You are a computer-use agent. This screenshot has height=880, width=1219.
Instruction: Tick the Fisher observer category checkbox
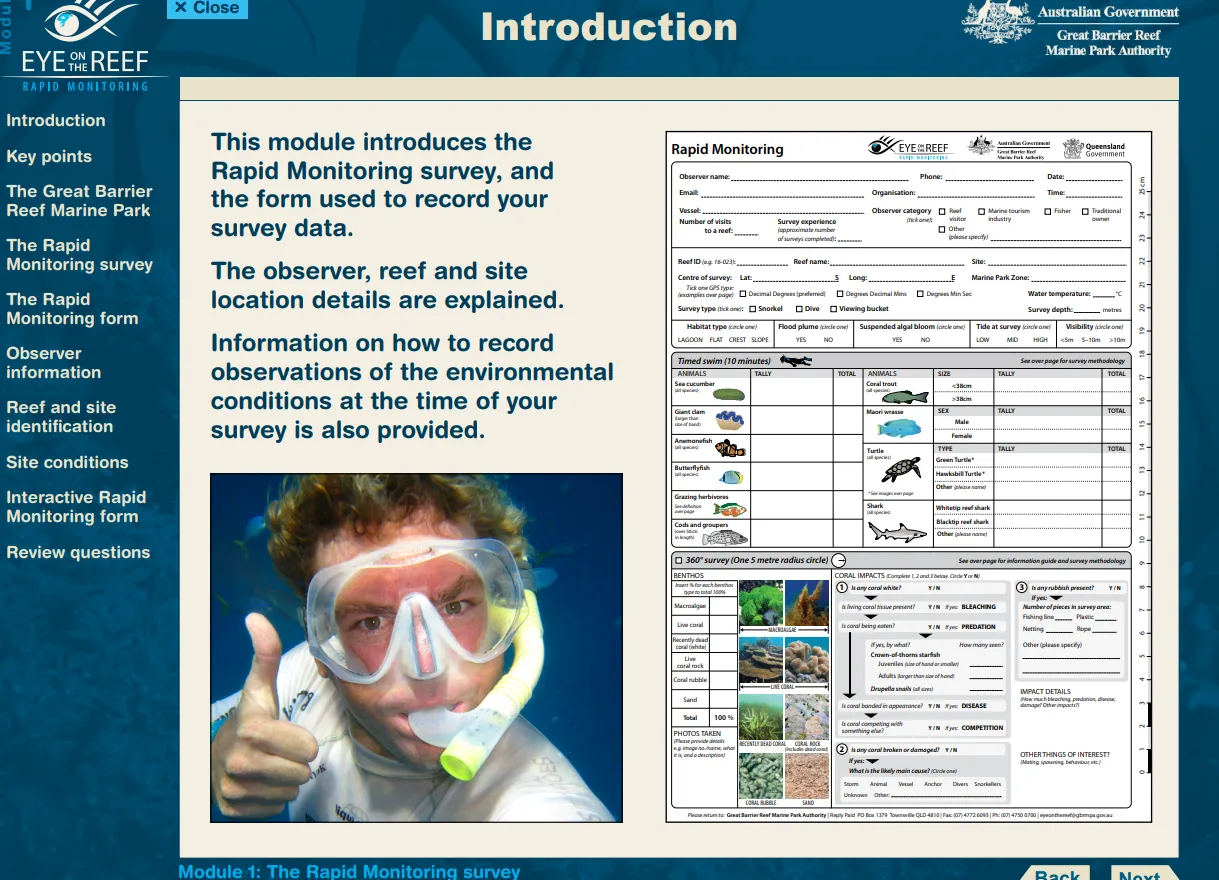(1048, 212)
